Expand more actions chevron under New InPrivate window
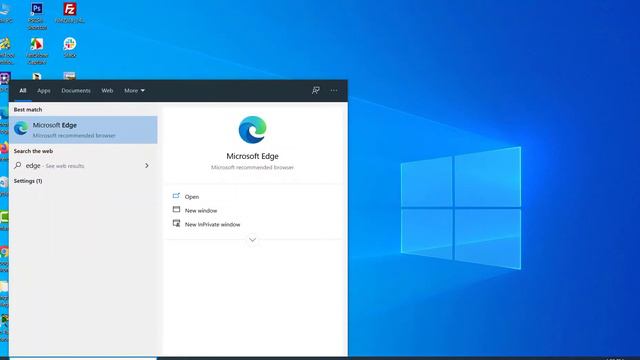640x360 pixels. coord(252,240)
